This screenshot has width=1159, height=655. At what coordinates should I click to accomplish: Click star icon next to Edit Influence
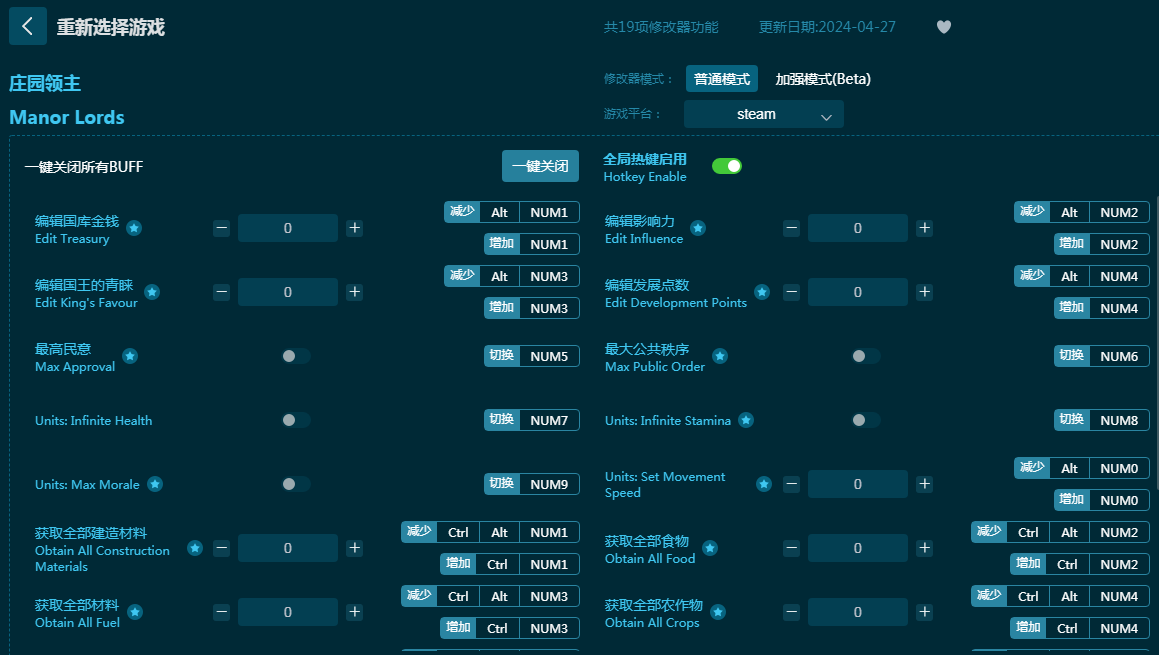(x=698, y=228)
